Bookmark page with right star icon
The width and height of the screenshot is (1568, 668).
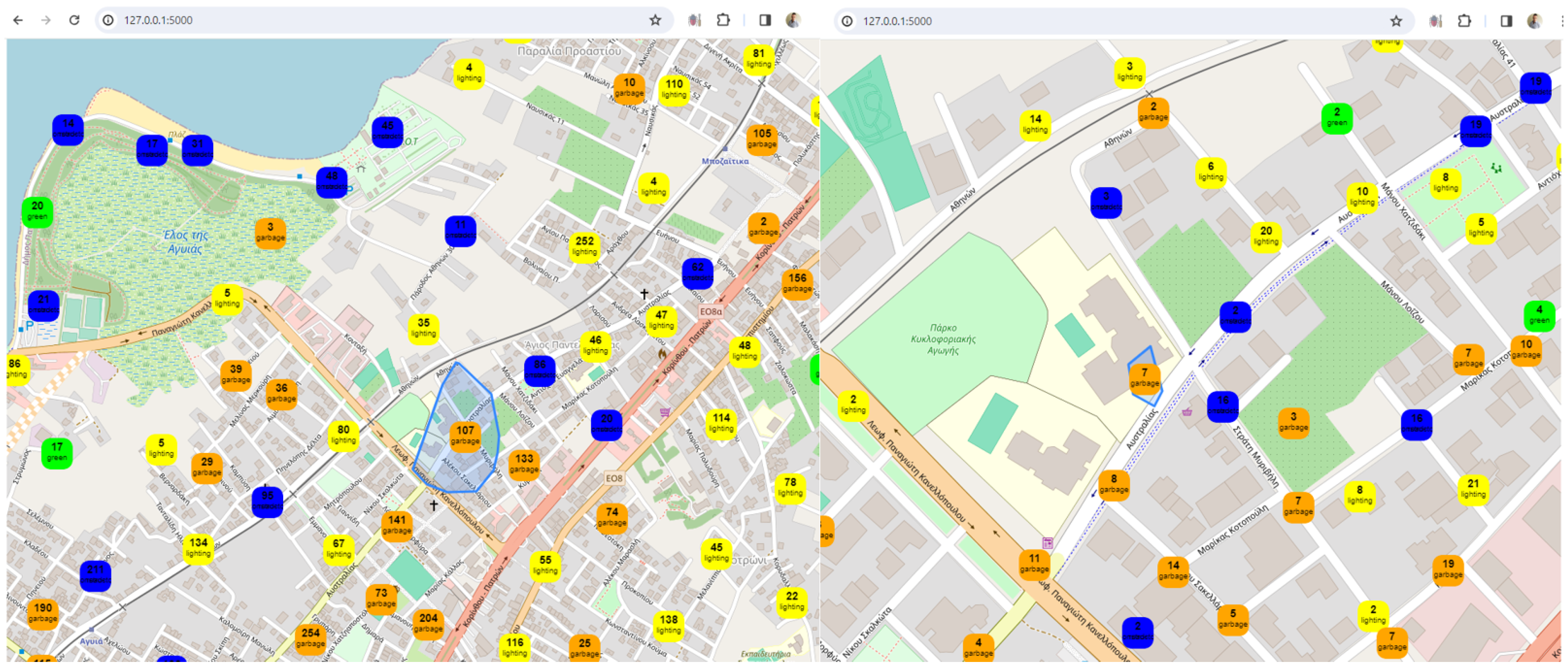pos(1396,21)
